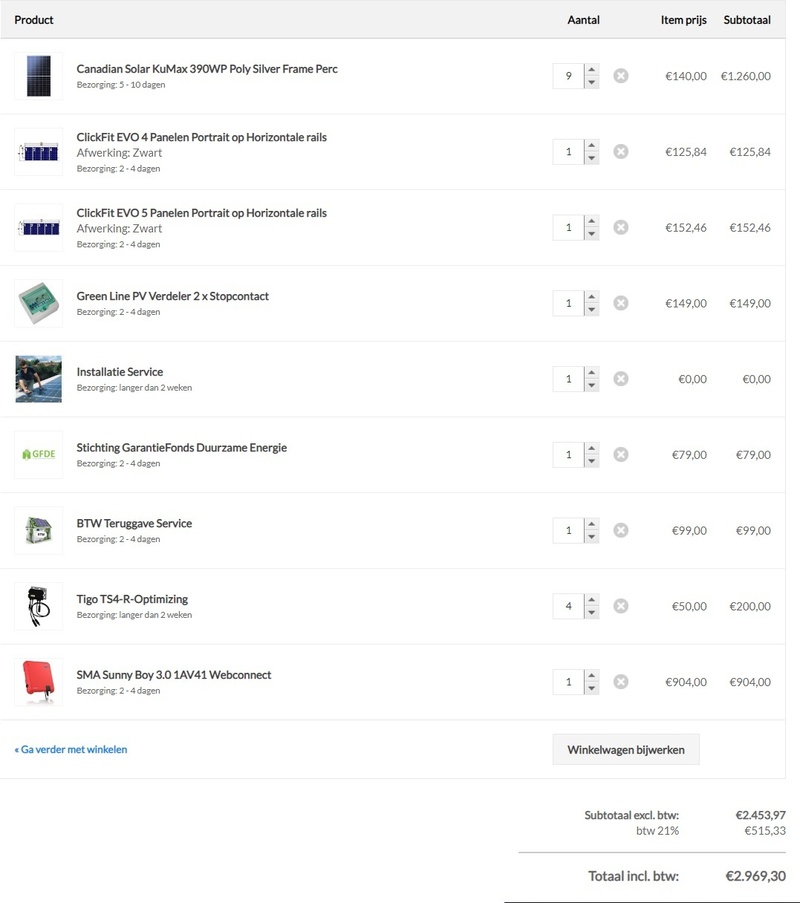The image size is (800, 903).
Task: Increase Canadian Solar panel quantity by one
Action: (x=591, y=70)
